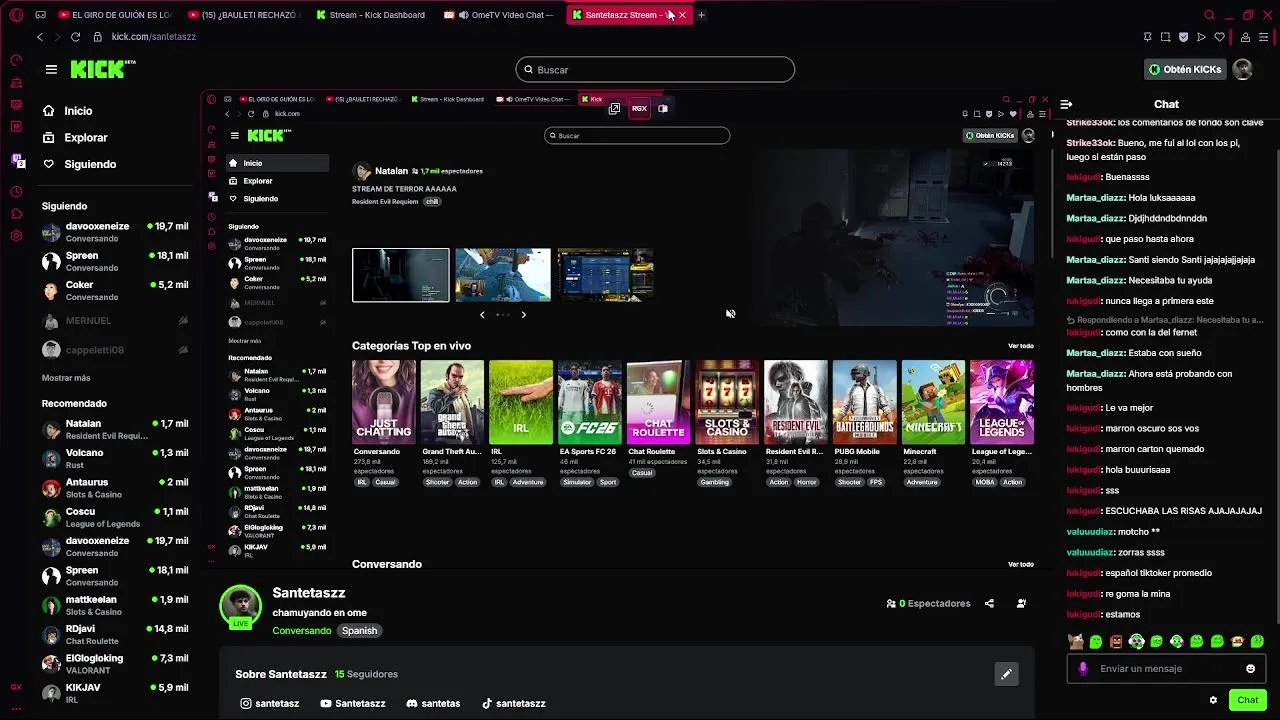
Task: Click the 0 Espectadores counter
Action: (928, 604)
